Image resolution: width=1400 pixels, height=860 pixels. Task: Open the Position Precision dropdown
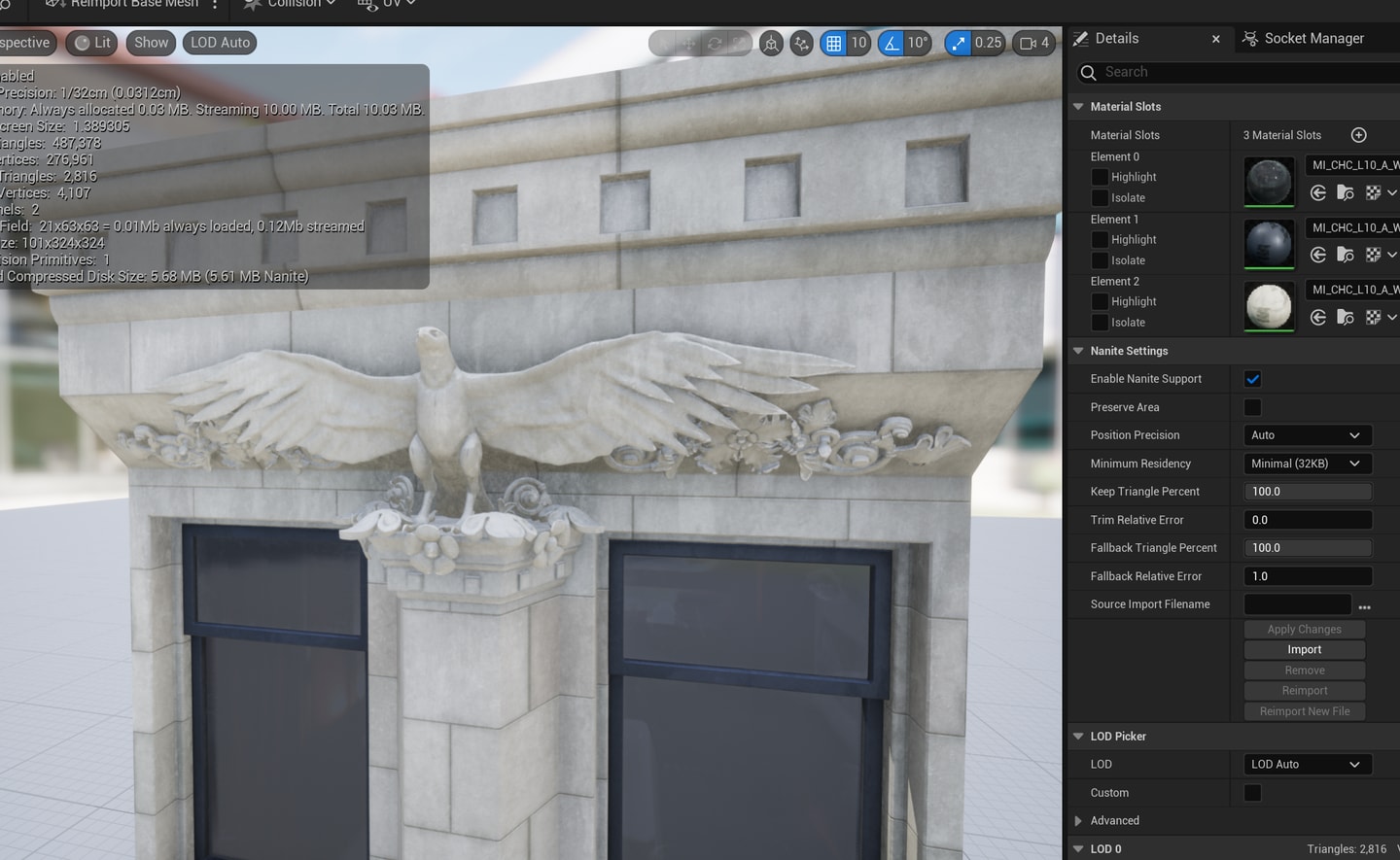coord(1308,435)
